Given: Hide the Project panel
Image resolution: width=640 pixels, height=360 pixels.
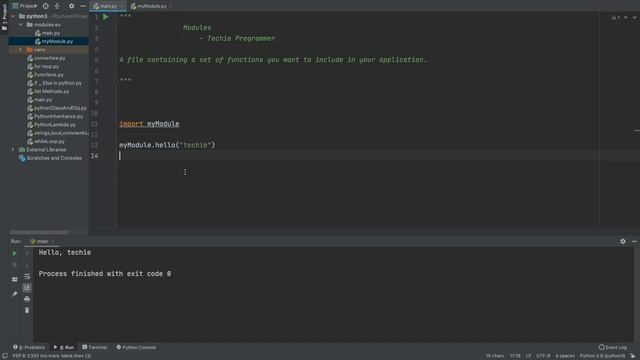Looking at the screenshot, I should [x=83, y=6].
